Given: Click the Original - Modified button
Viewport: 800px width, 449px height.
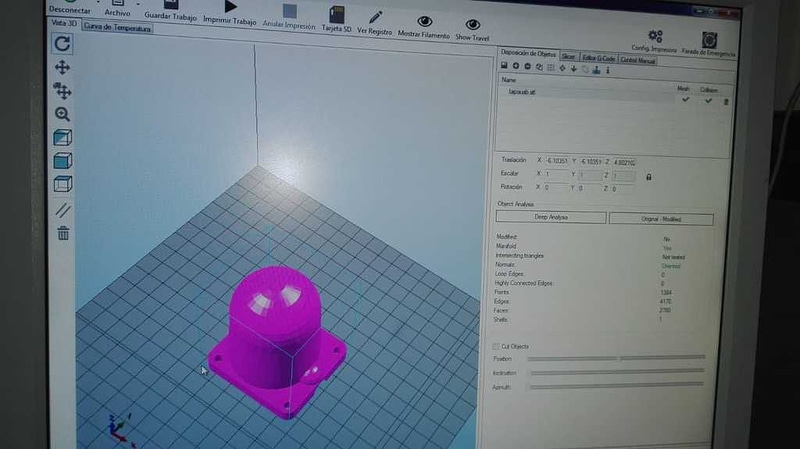Looking at the screenshot, I should pos(661,219).
